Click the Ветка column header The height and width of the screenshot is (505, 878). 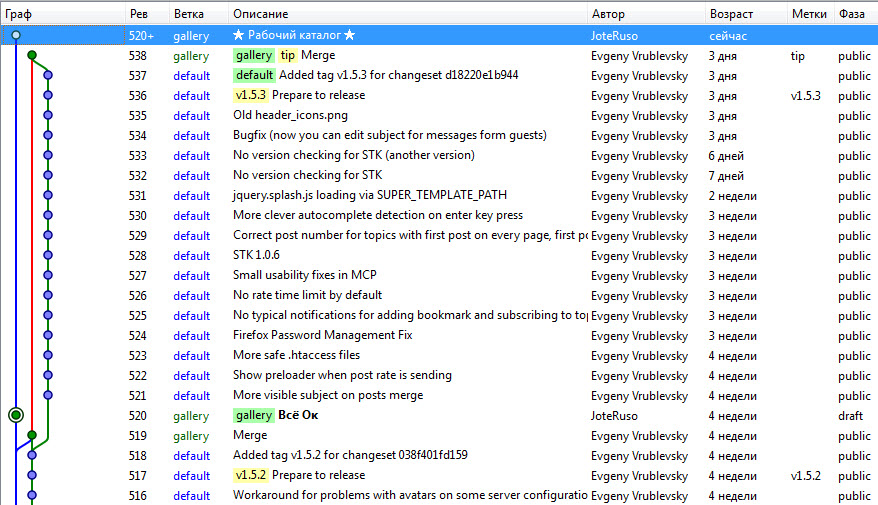(x=189, y=14)
